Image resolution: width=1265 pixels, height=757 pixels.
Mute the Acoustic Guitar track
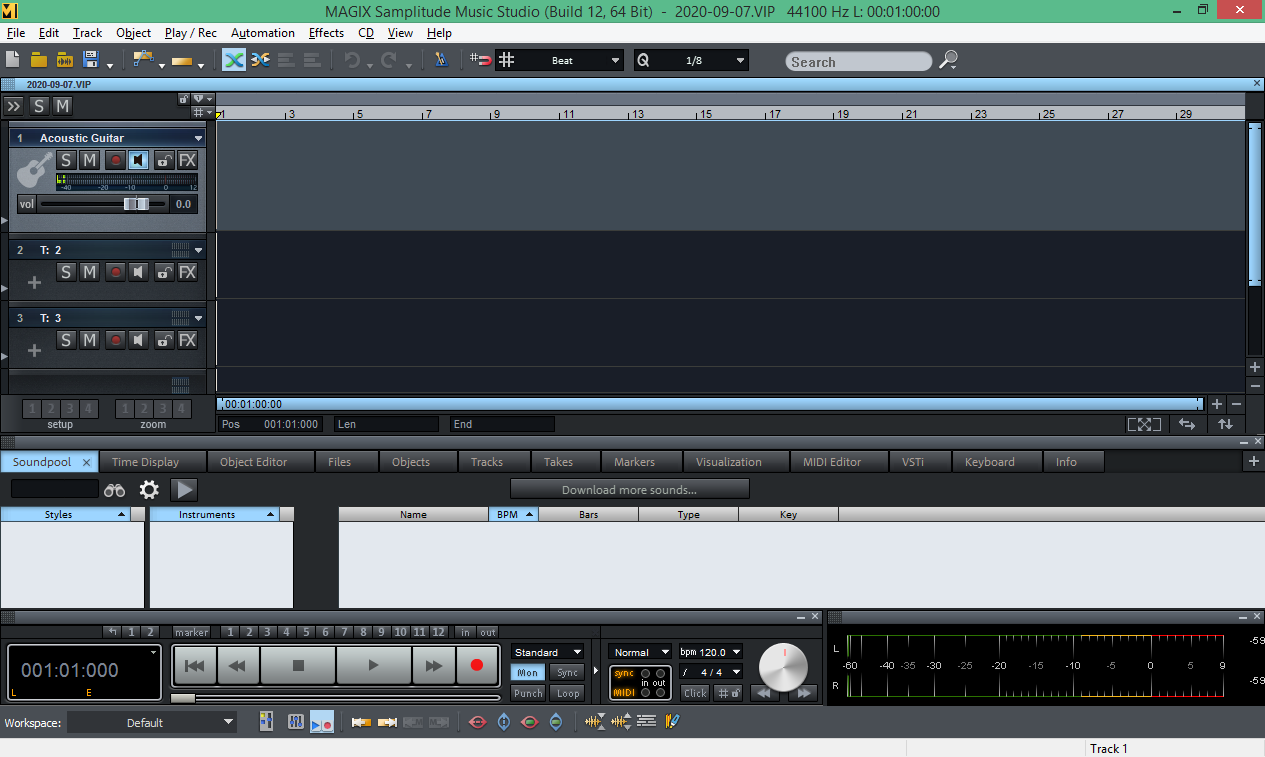pos(88,160)
